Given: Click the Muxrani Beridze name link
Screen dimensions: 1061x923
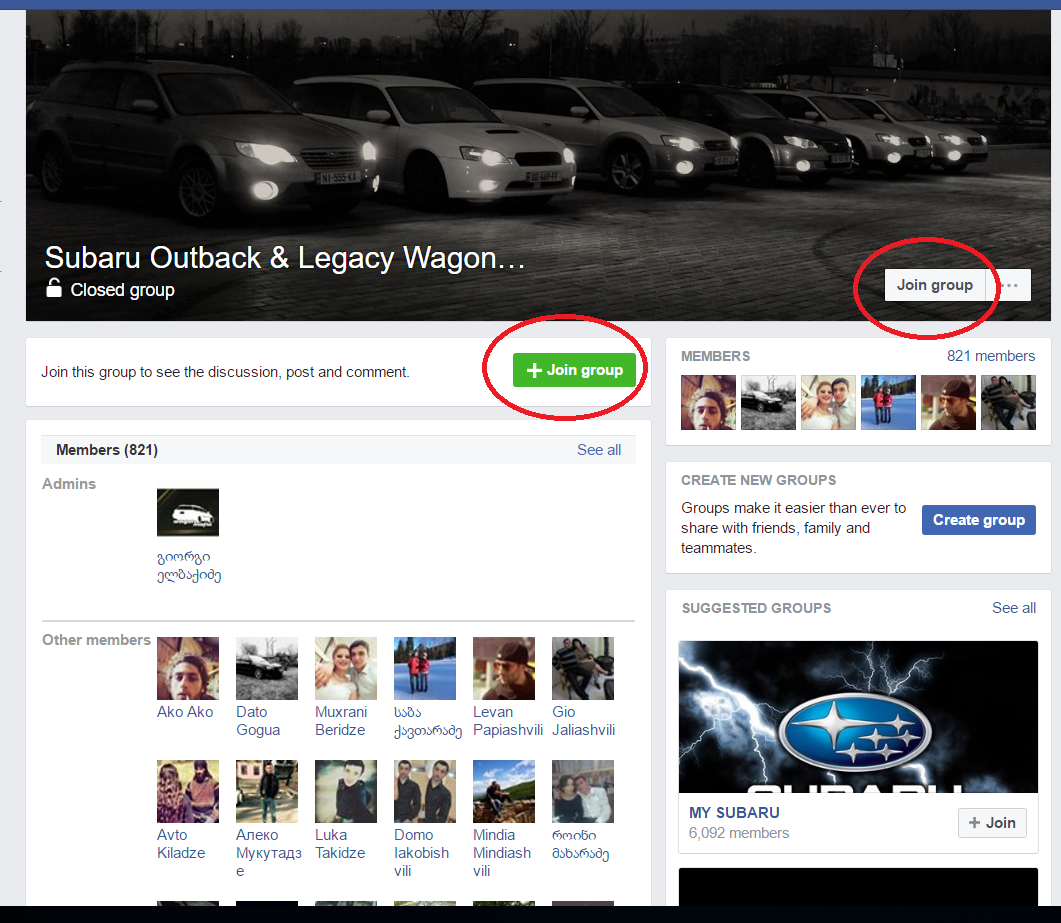Looking at the screenshot, I should coord(341,721).
